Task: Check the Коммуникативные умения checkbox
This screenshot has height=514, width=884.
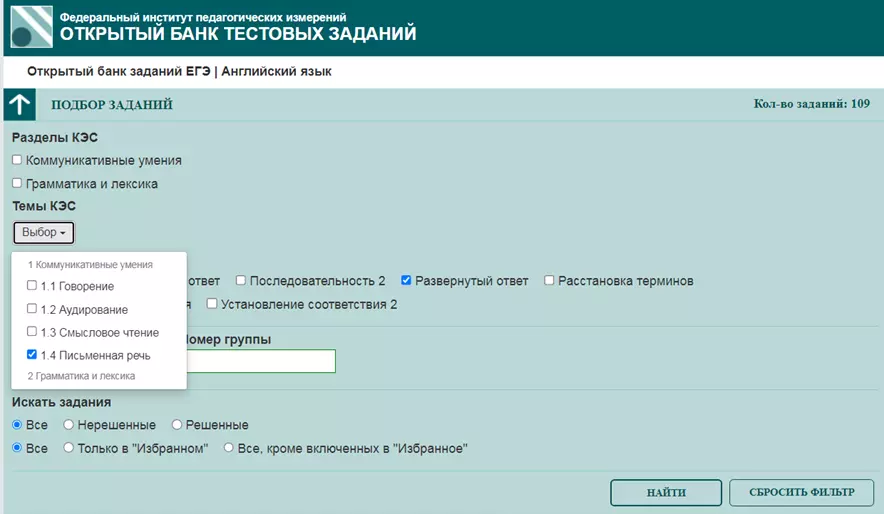Action: (17, 160)
